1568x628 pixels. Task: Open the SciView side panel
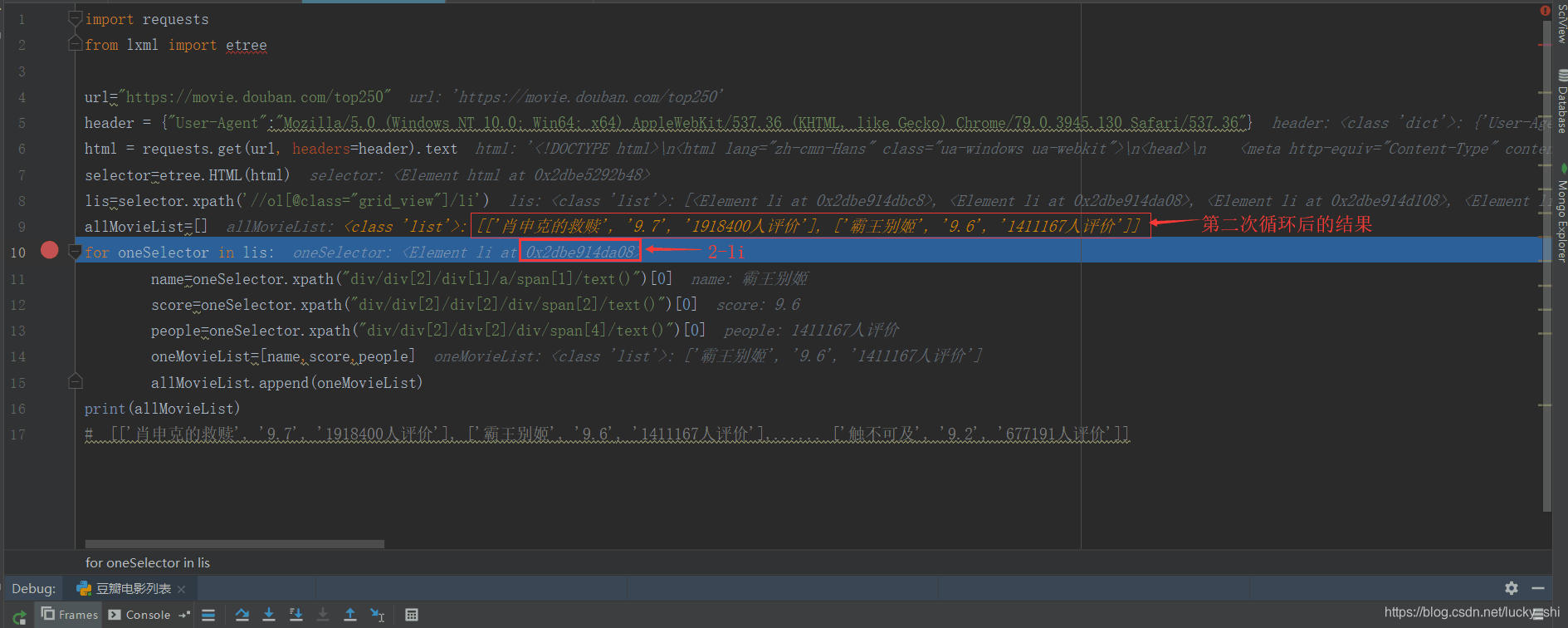click(x=1561, y=22)
